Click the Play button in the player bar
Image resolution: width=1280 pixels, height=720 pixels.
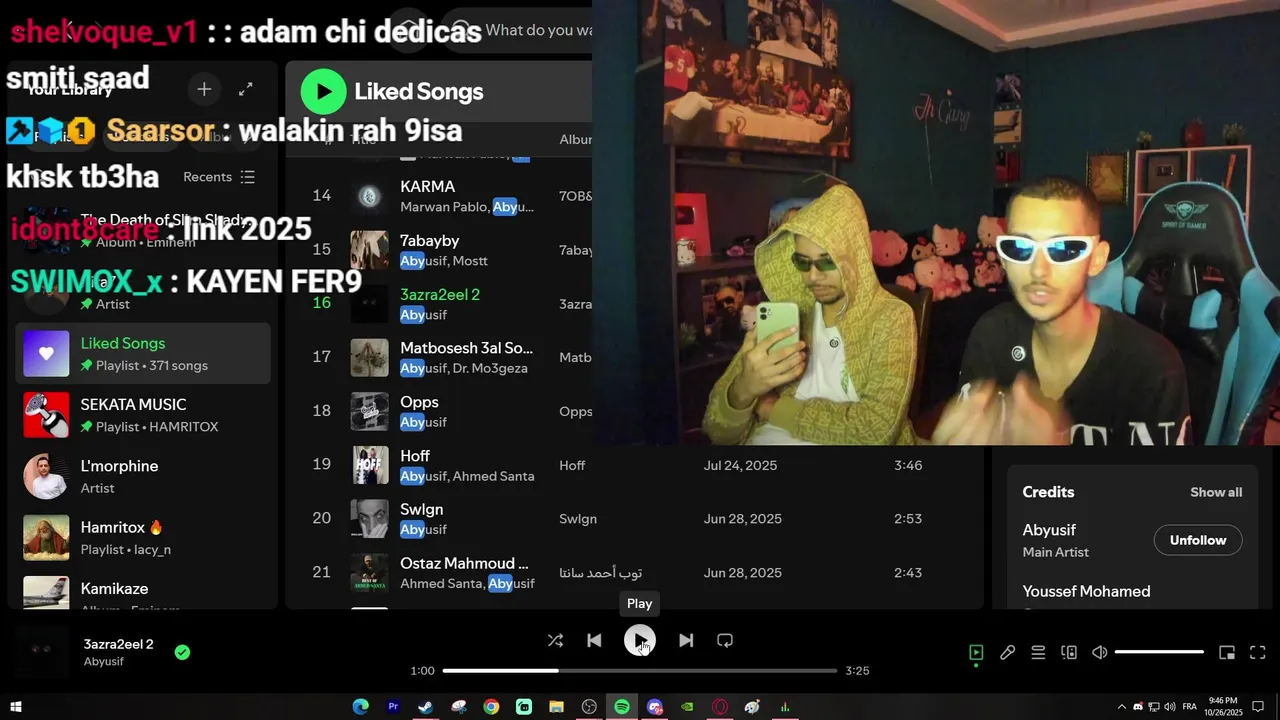(x=640, y=640)
